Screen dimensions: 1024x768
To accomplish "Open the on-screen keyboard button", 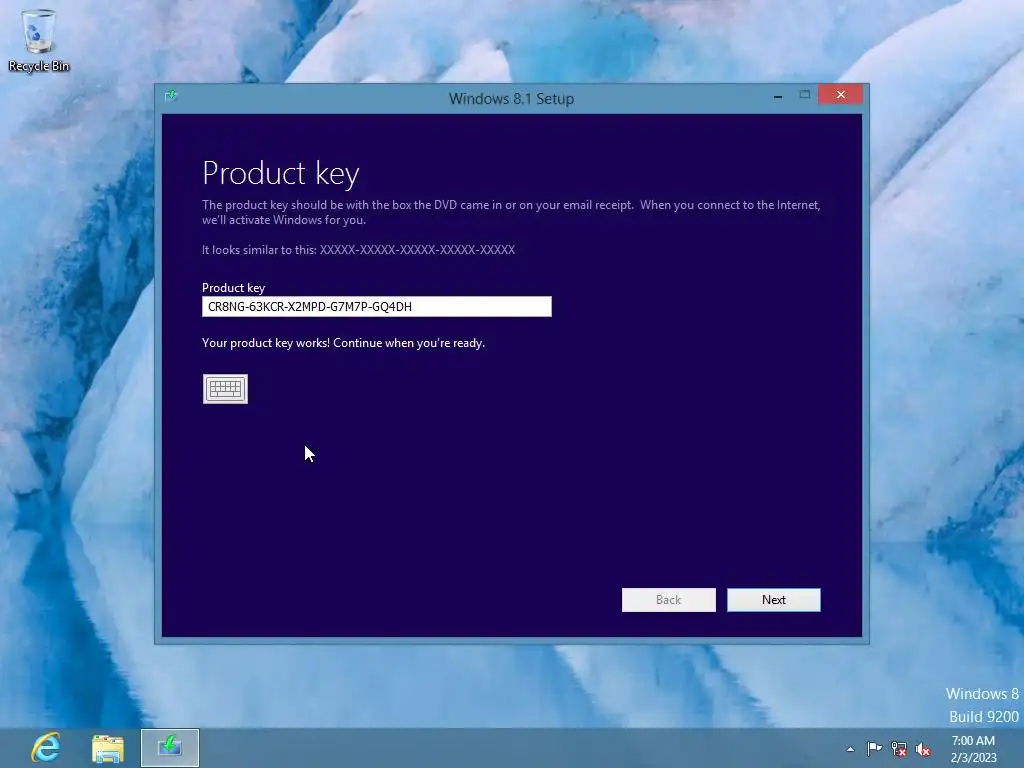I will pos(225,389).
